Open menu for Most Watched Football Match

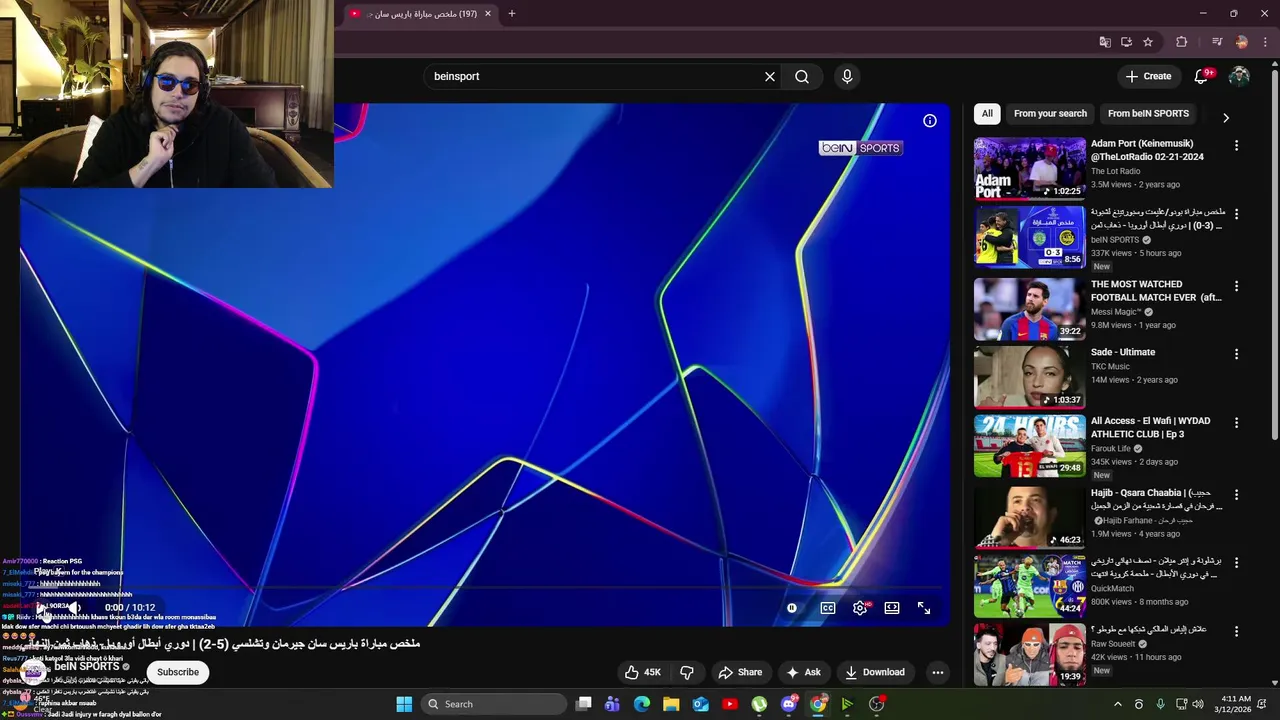1237,286
